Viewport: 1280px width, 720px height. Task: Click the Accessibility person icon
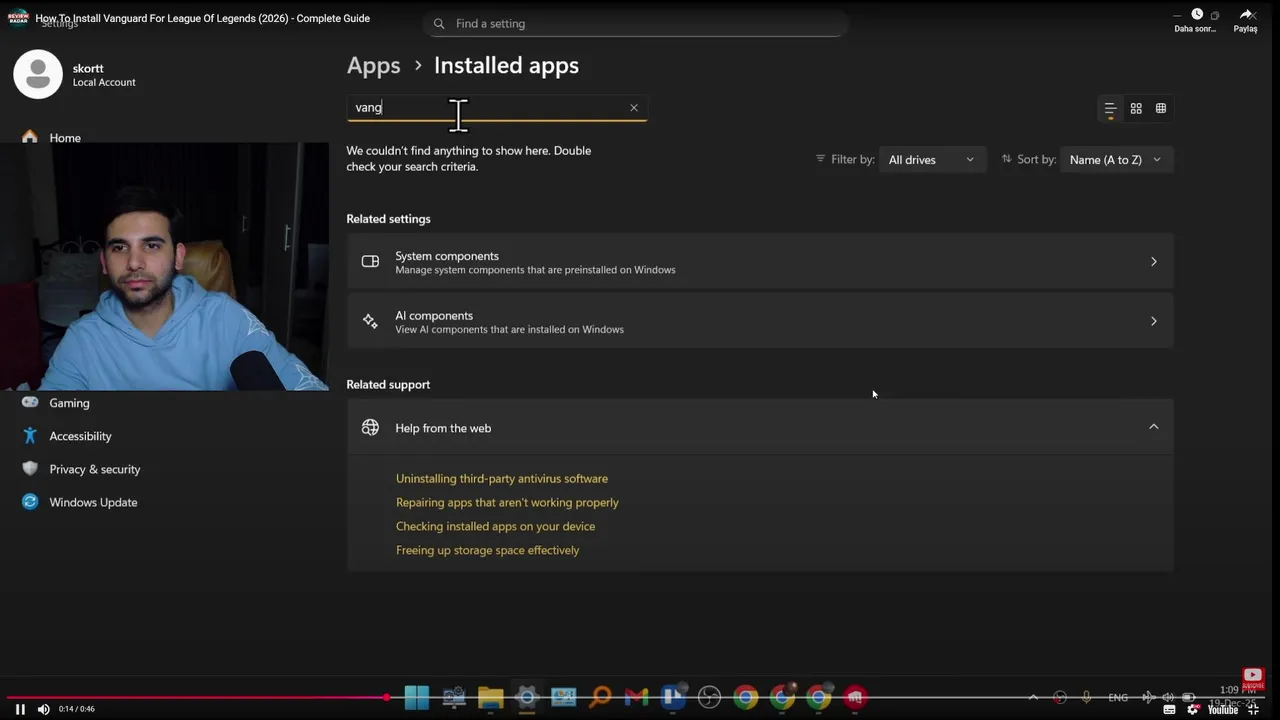(x=30, y=435)
